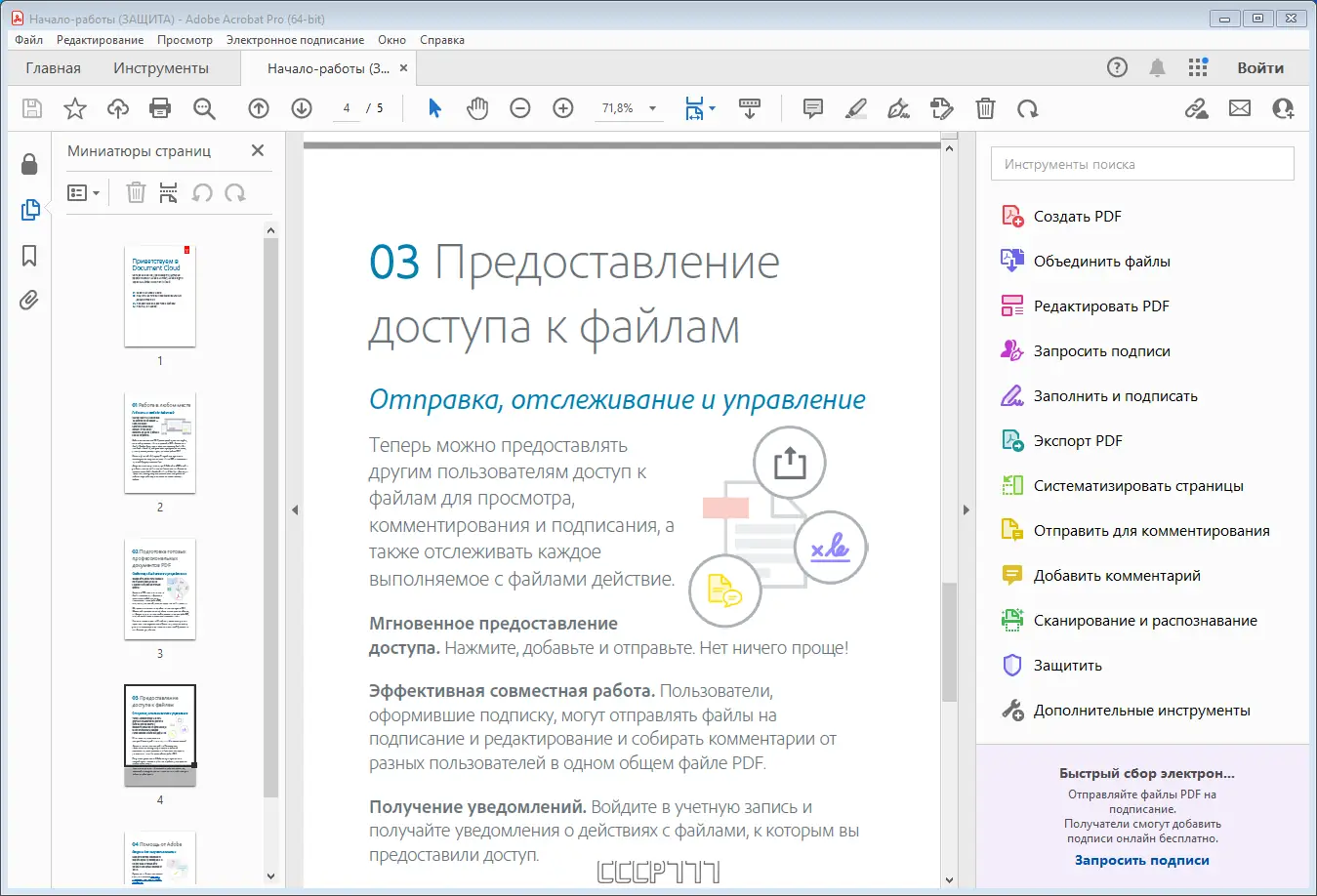Image resolution: width=1317 pixels, height=896 pixels.
Task: Open the Attachments panel paperclip icon
Action: 29,301
